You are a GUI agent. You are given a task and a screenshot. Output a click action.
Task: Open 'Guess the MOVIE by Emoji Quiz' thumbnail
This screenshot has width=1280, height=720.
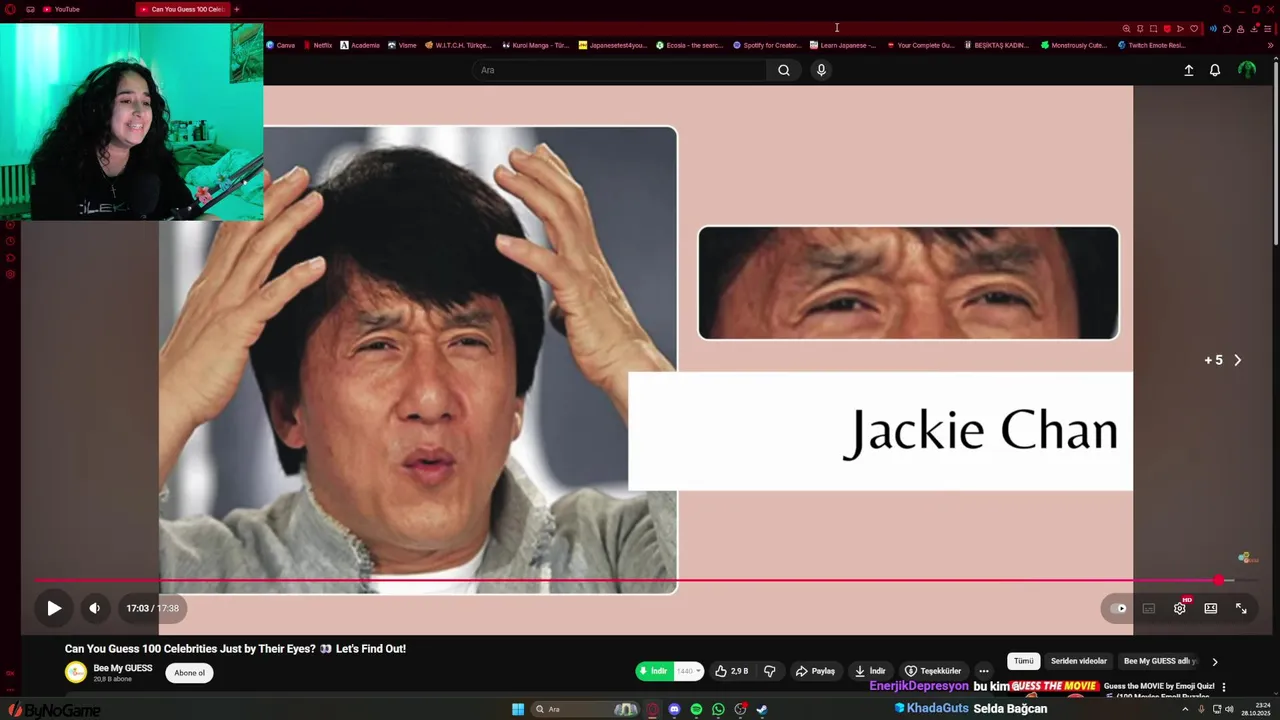[1054, 690]
